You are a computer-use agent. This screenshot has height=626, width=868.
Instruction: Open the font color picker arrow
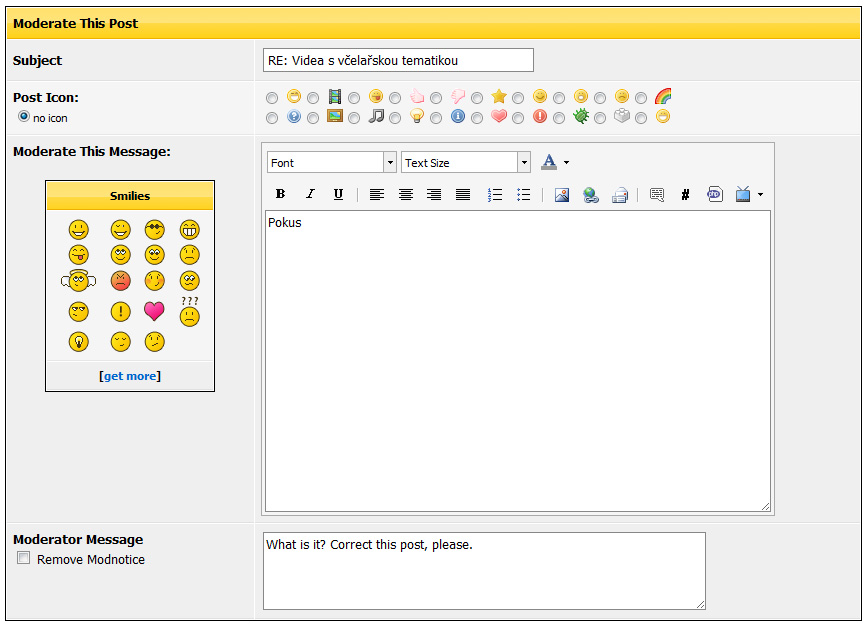(x=566, y=163)
